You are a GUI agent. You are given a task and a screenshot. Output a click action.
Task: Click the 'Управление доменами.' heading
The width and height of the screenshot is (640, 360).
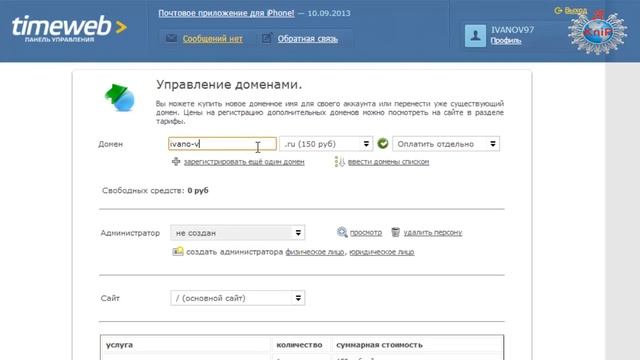pos(229,85)
